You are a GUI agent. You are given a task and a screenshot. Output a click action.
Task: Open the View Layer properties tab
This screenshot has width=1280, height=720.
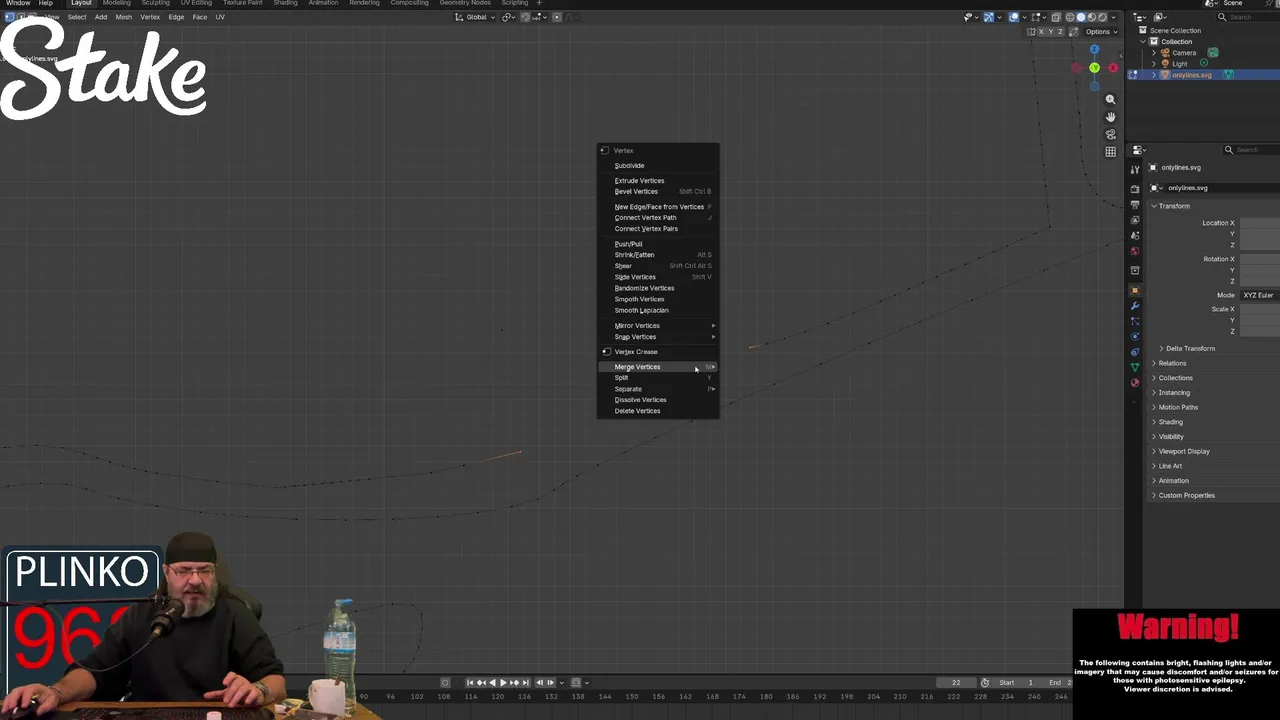(1135, 220)
